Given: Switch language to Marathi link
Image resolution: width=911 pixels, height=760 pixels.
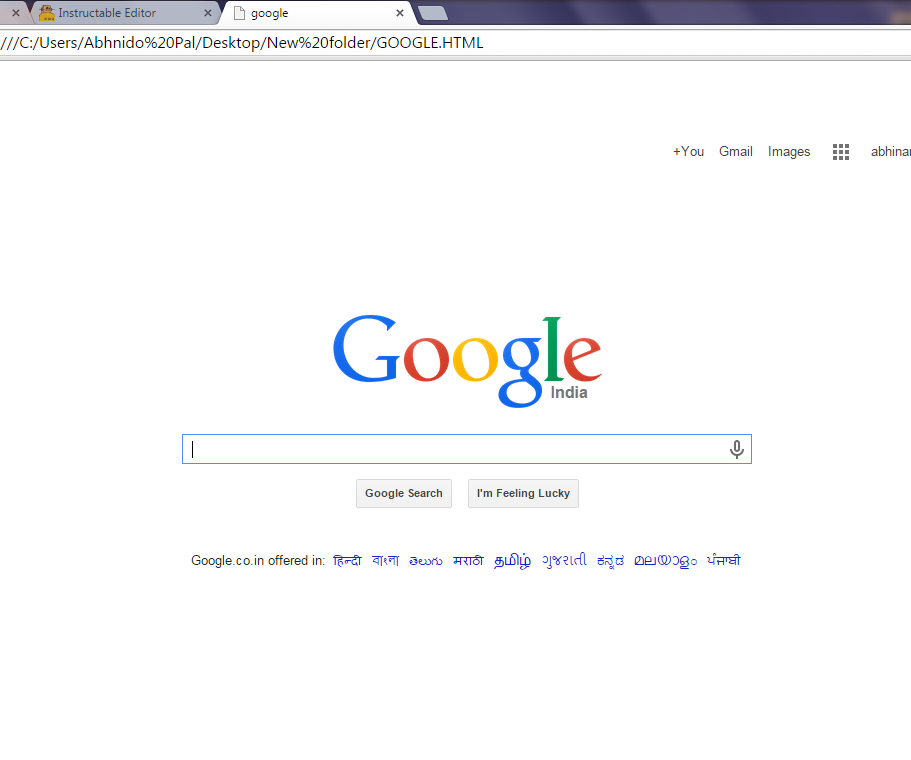Looking at the screenshot, I should [468, 561].
